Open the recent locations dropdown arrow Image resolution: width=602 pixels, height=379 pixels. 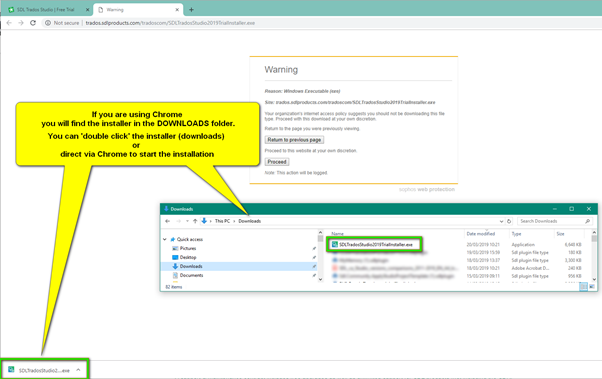point(187,221)
